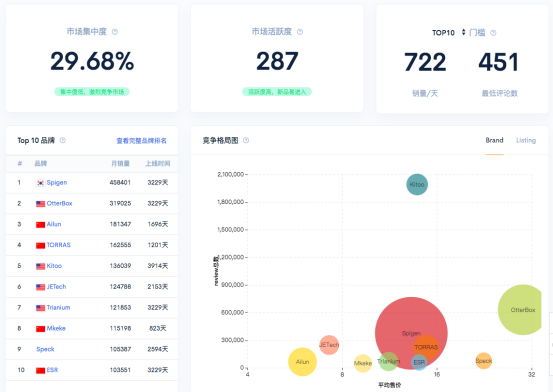Switch to the Listing tab
Viewport: 553px width, 392px height.
click(x=526, y=140)
